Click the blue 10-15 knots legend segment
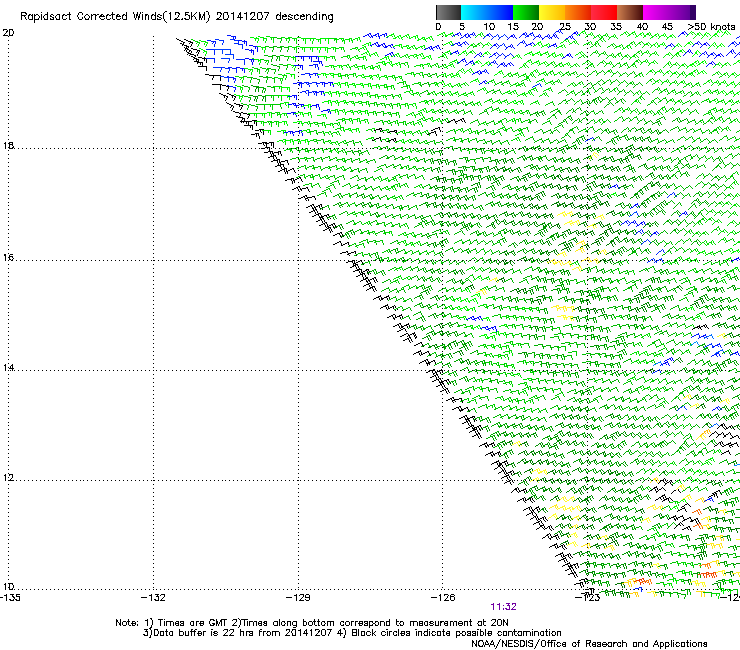Image resolution: width=740 pixels, height=650 pixels. point(500,12)
